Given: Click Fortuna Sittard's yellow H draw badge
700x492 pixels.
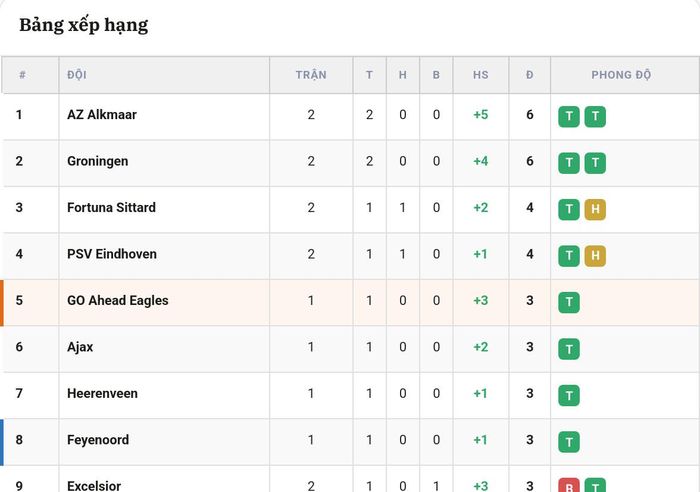Looking at the screenshot, I should [595, 209].
